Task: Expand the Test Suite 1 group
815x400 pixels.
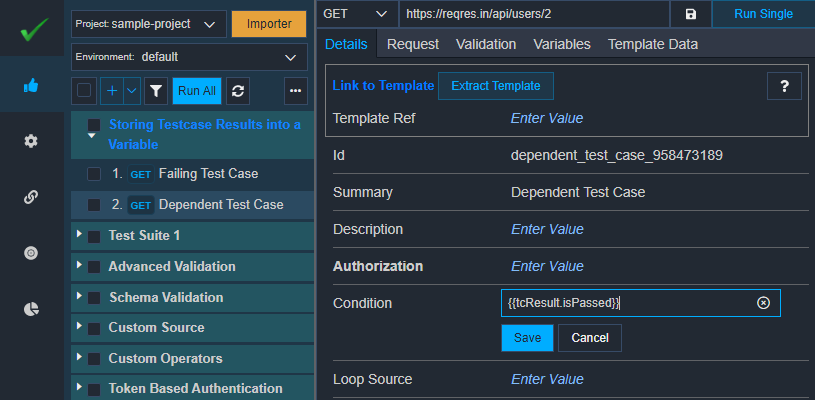Action: coord(79,234)
